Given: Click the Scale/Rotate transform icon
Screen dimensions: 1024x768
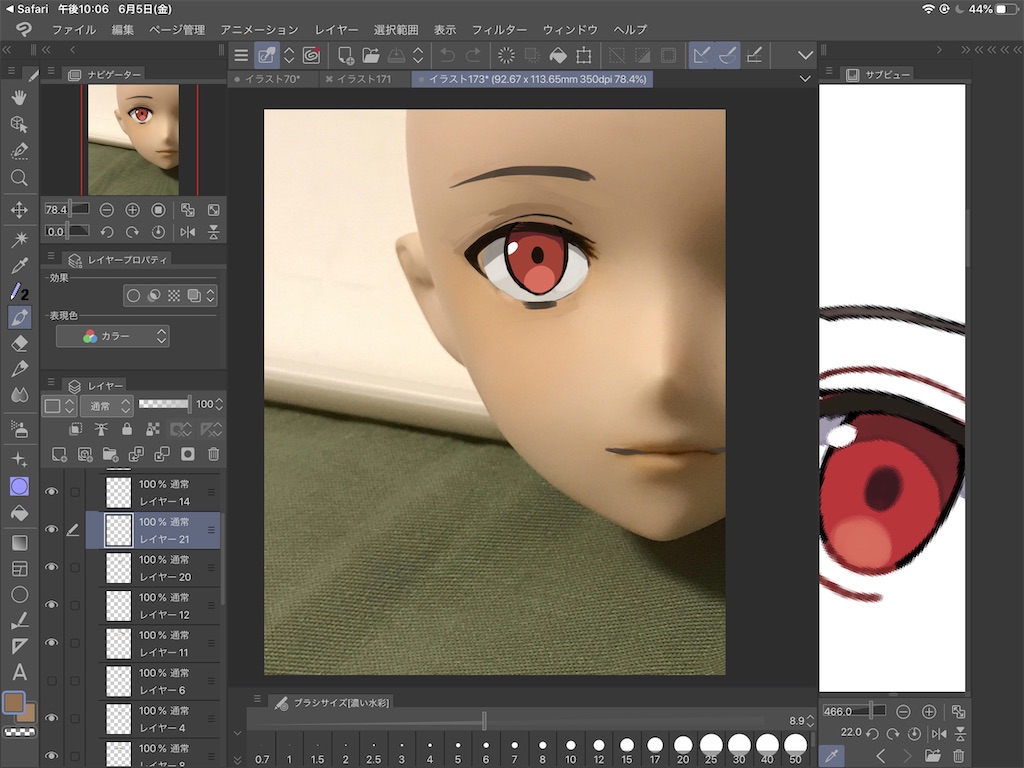Looking at the screenshot, I should (584, 56).
